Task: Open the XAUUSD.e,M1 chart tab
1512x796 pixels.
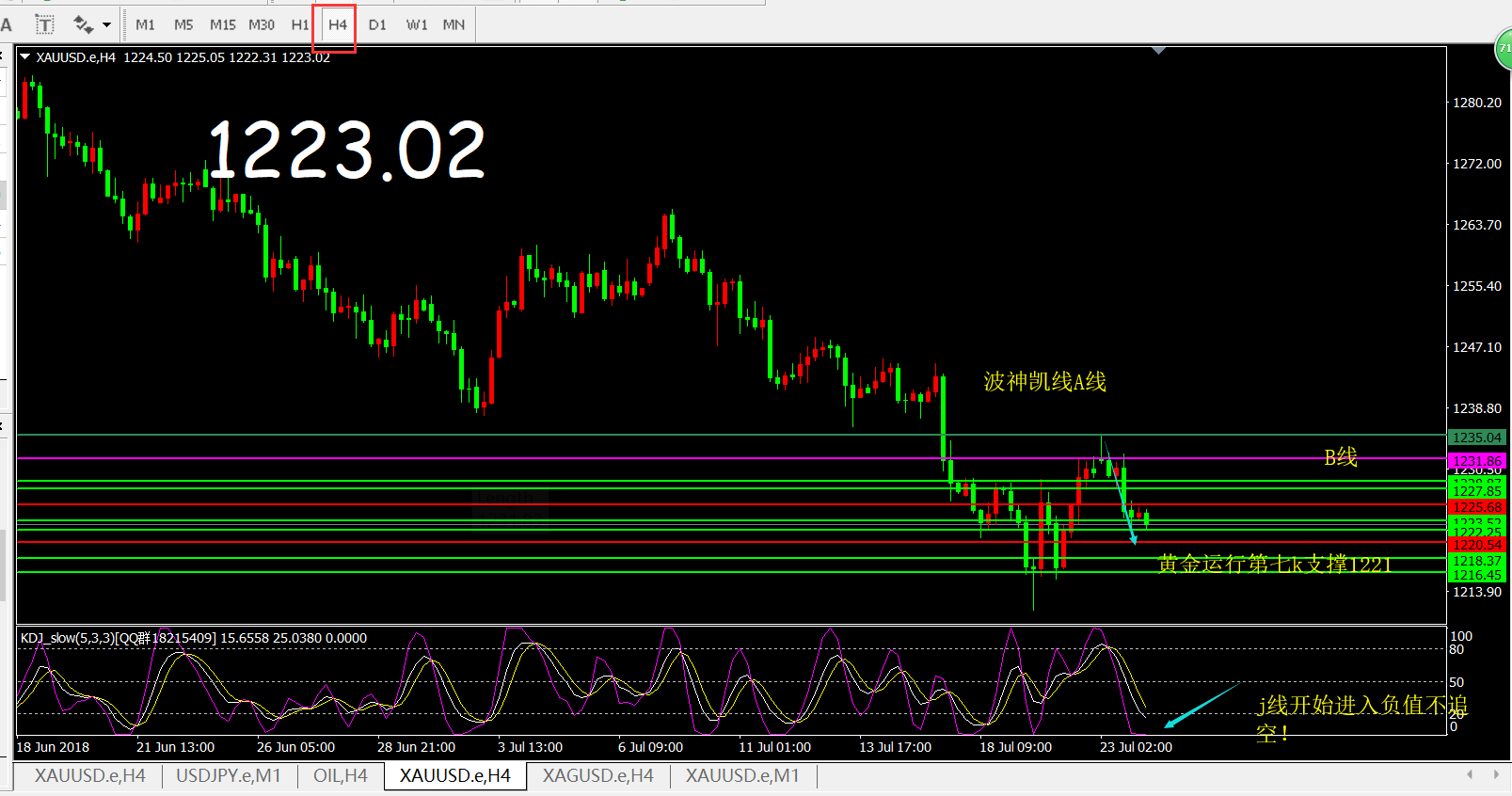Action: 742,775
